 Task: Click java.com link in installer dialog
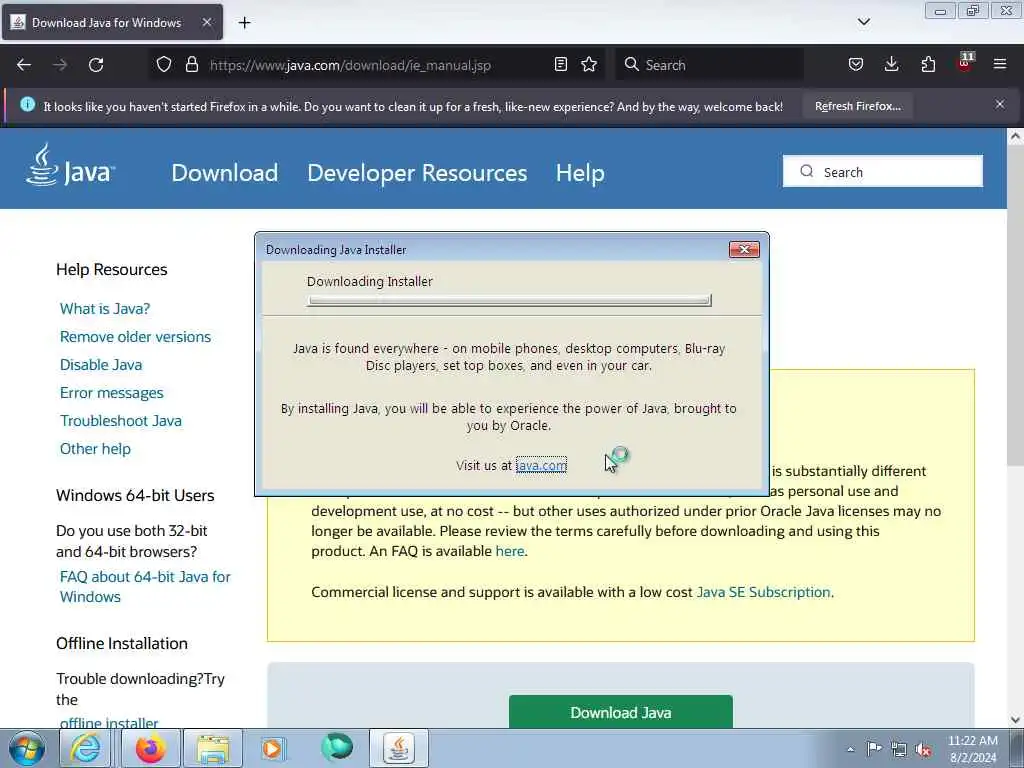pos(541,466)
